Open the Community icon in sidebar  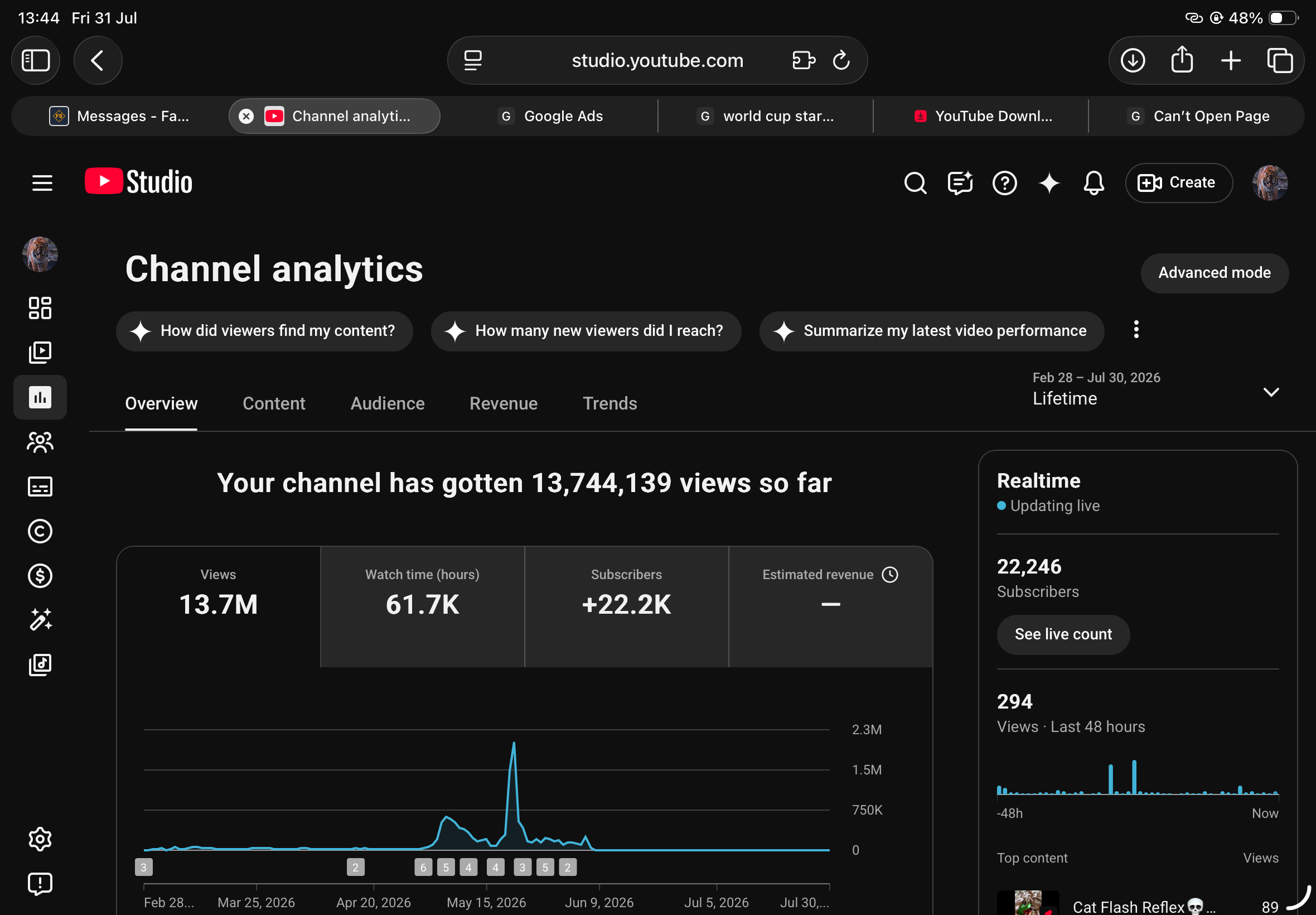[x=40, y=442]
